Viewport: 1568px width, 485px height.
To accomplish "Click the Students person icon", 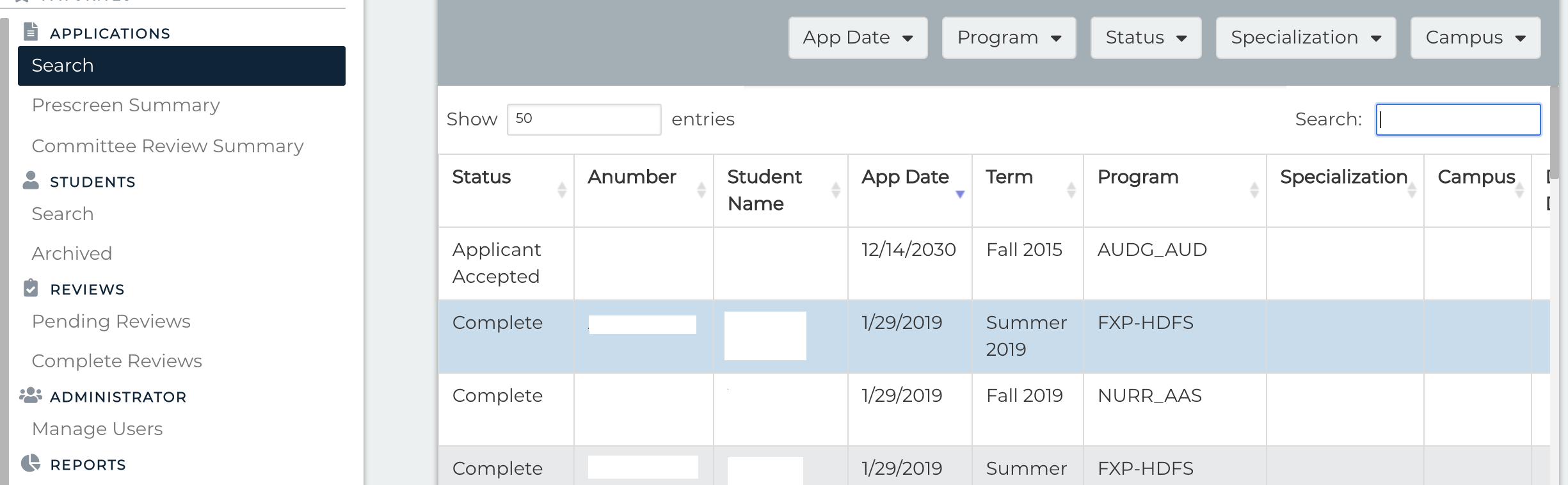I will [x=31, y=180].
